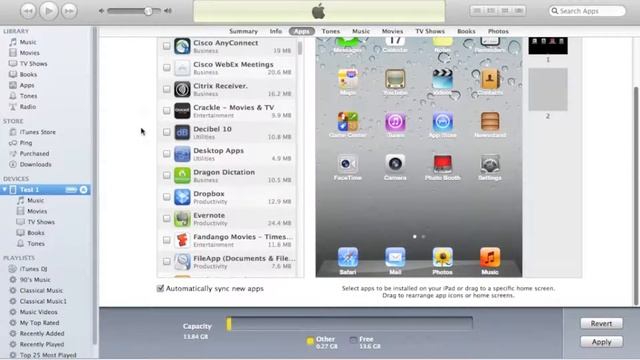
Task: Open the 90's Music playlist
Action: coord(35,280)
